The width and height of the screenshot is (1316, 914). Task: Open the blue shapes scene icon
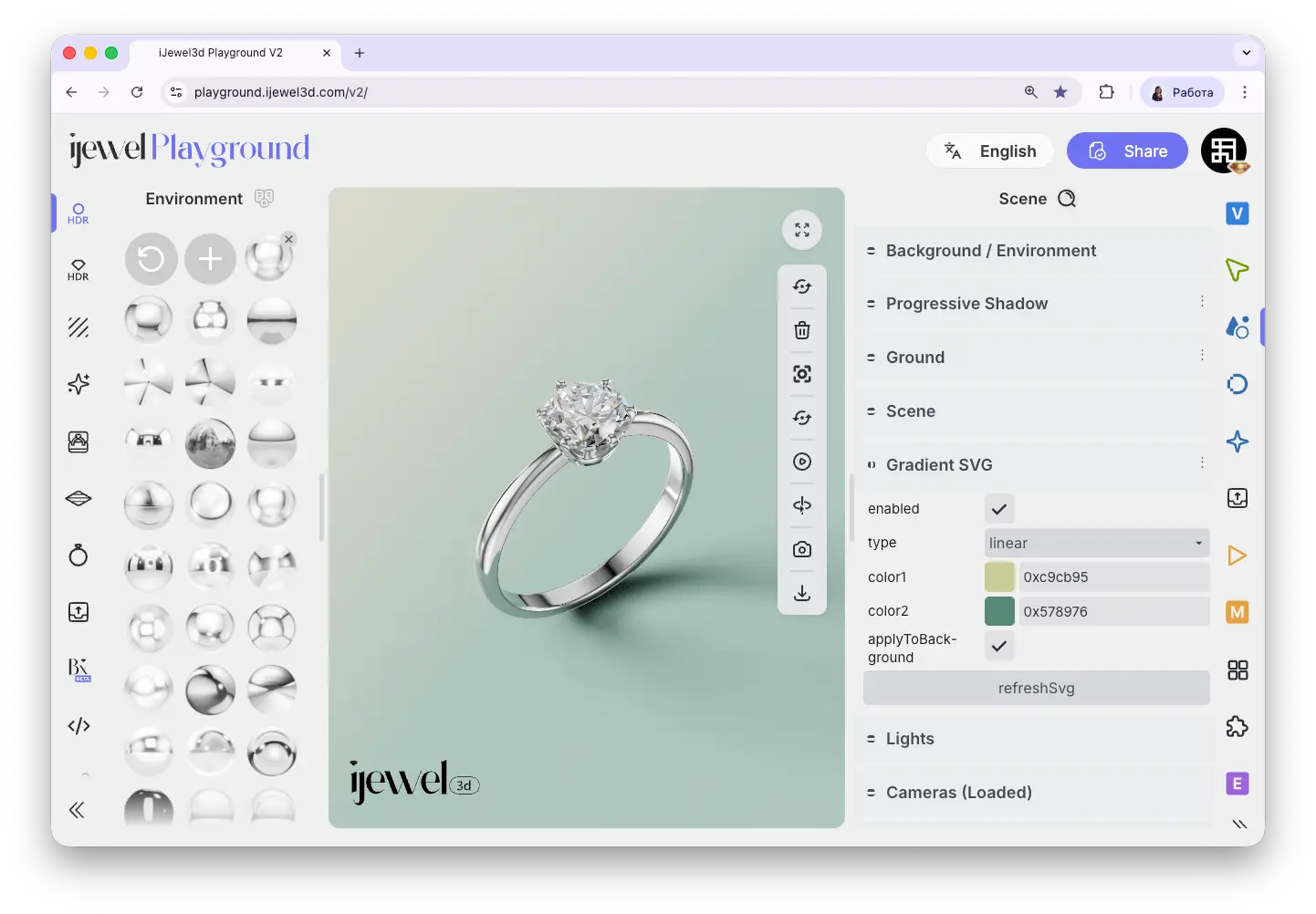(x=1238, y=327)
